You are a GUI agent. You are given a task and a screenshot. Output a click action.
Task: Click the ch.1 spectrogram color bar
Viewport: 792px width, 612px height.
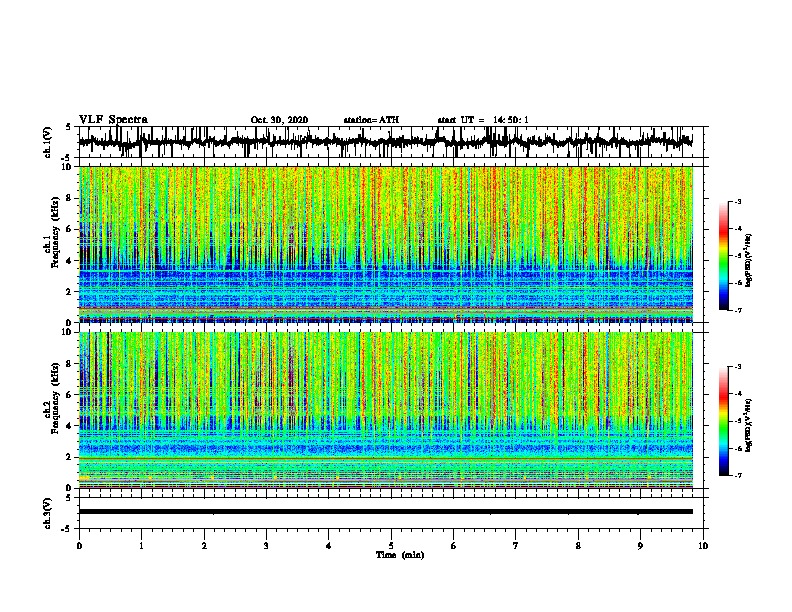coord(724,256)
